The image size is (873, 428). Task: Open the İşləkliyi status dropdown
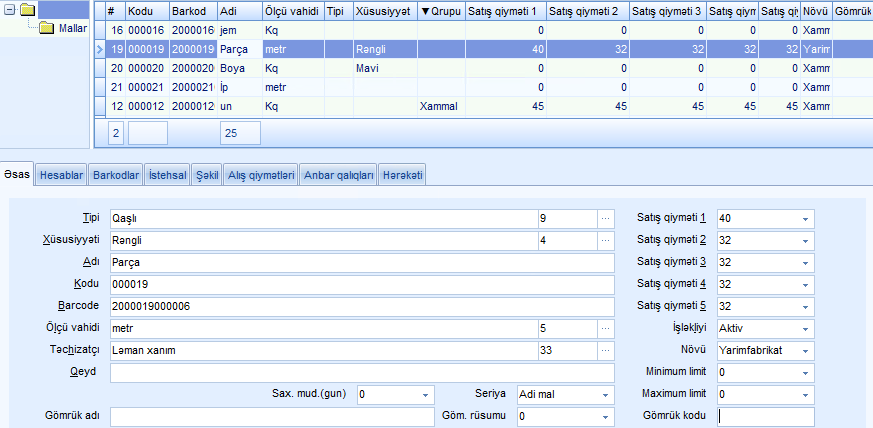pyautogui.click(x=805, y=328)
